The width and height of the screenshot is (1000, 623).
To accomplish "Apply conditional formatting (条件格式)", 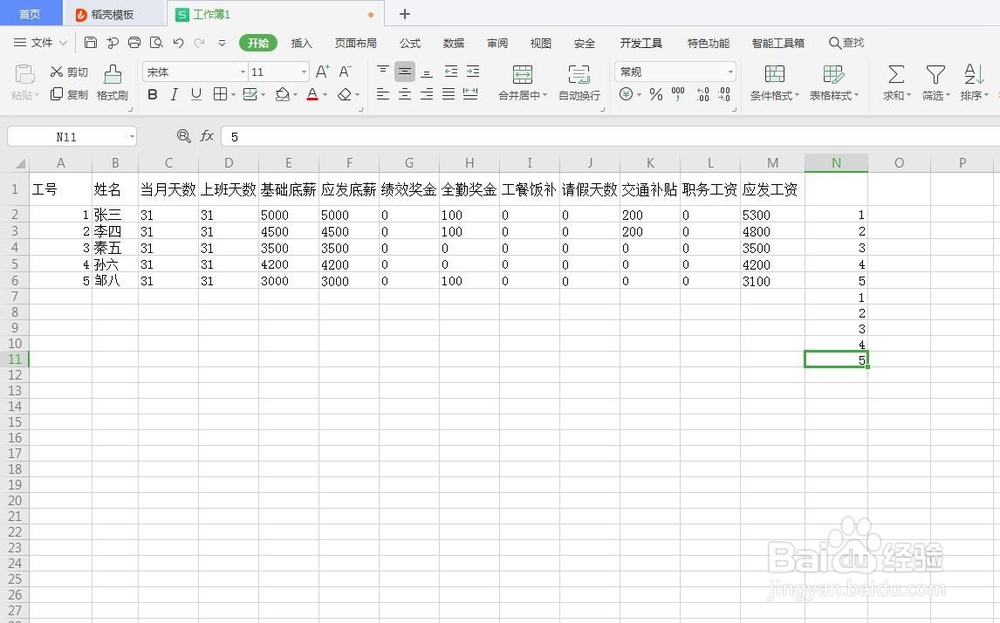I will 775,80.
